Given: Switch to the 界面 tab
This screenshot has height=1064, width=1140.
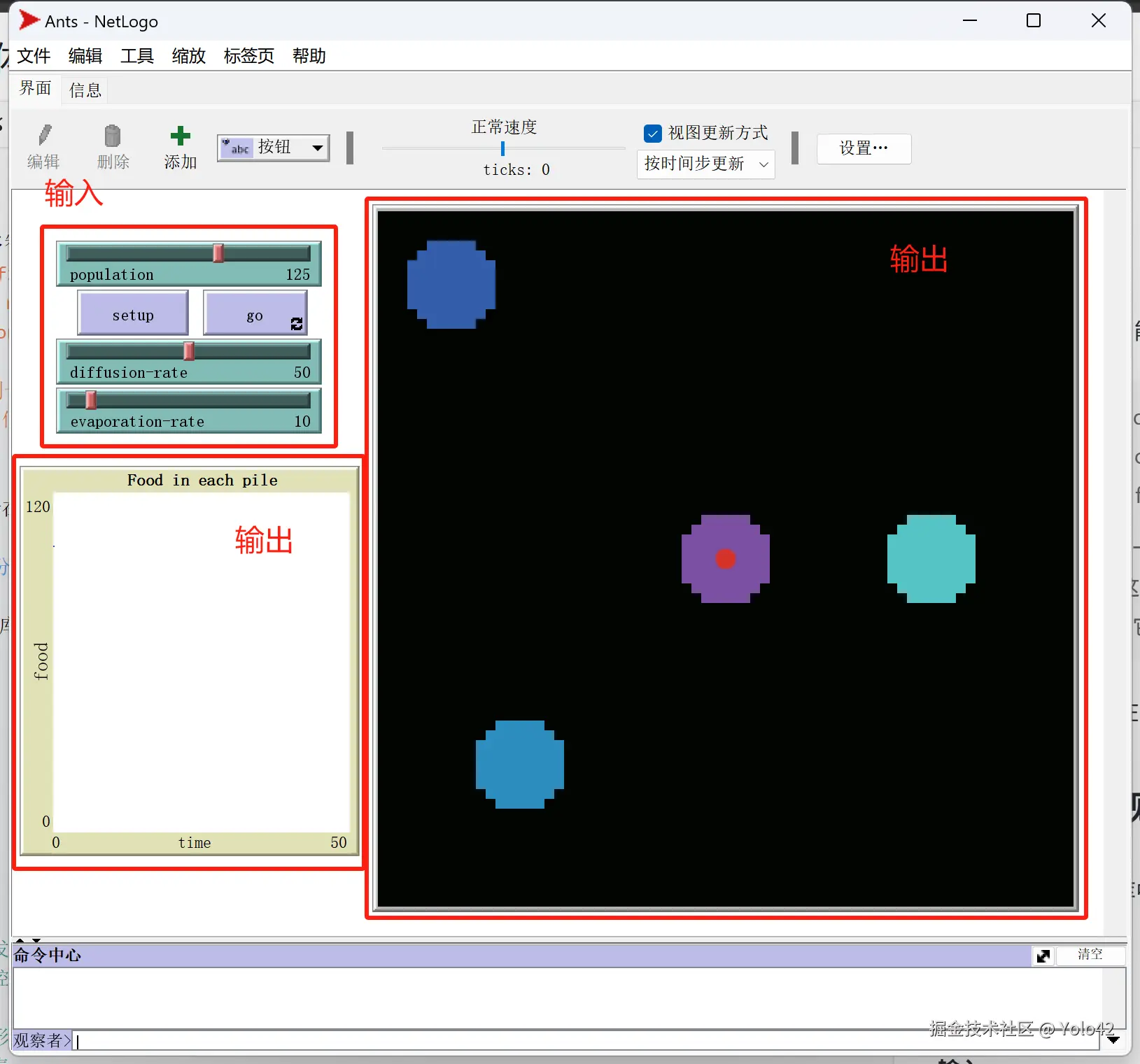Looking at the screenshot, I should click(36, 88).
